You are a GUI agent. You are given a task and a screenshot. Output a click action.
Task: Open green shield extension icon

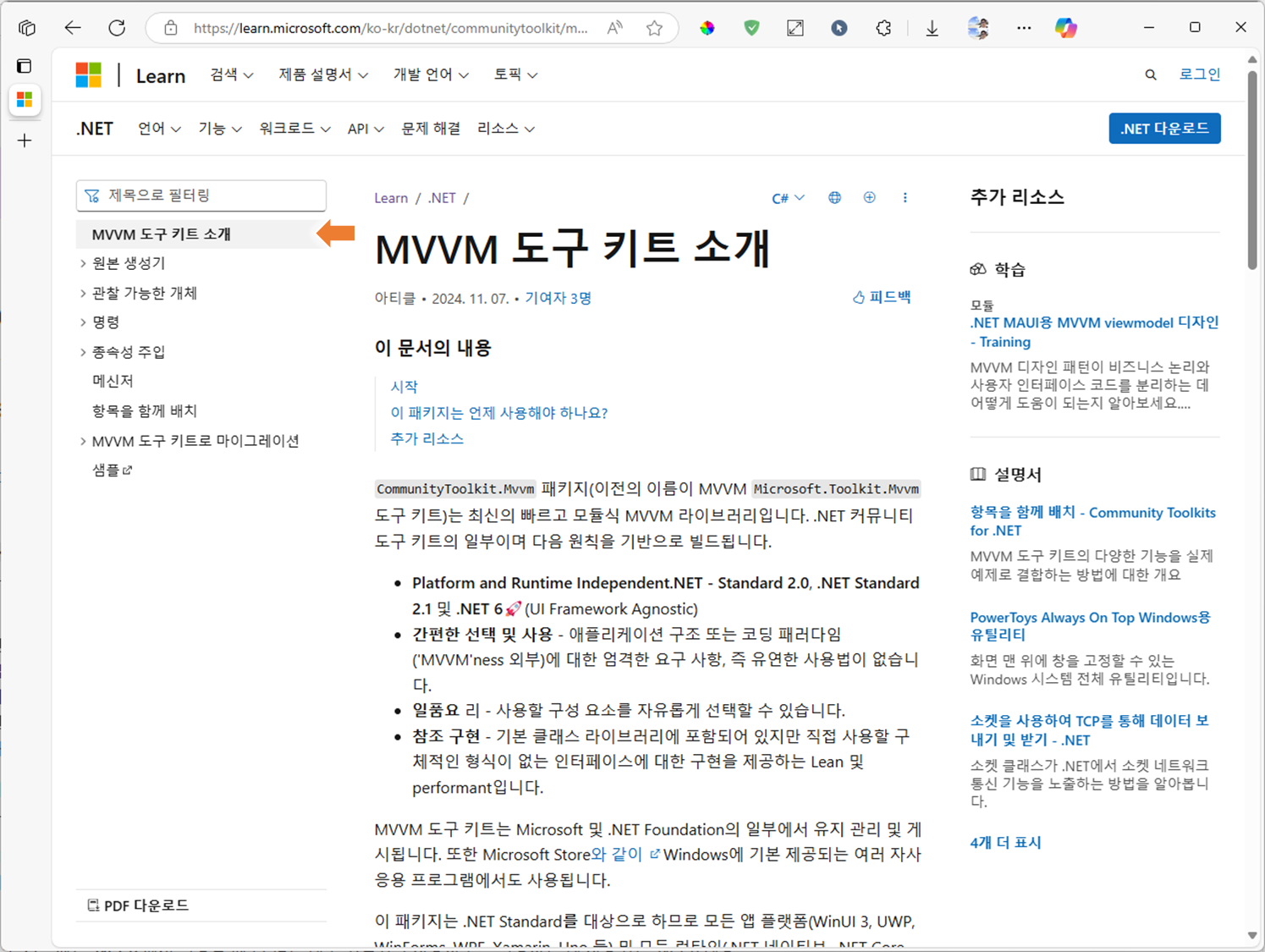[751, 28]
